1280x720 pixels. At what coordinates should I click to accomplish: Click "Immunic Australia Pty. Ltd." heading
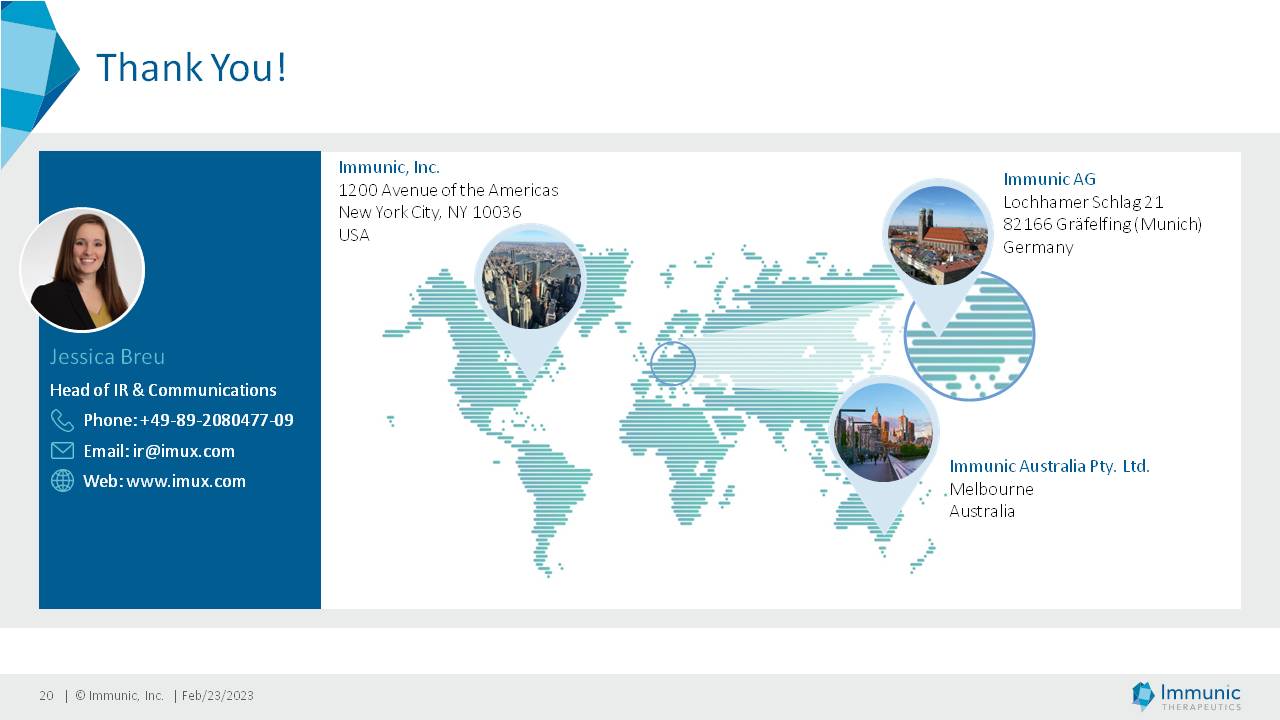pyautogui.click(x=1050, y=466)
